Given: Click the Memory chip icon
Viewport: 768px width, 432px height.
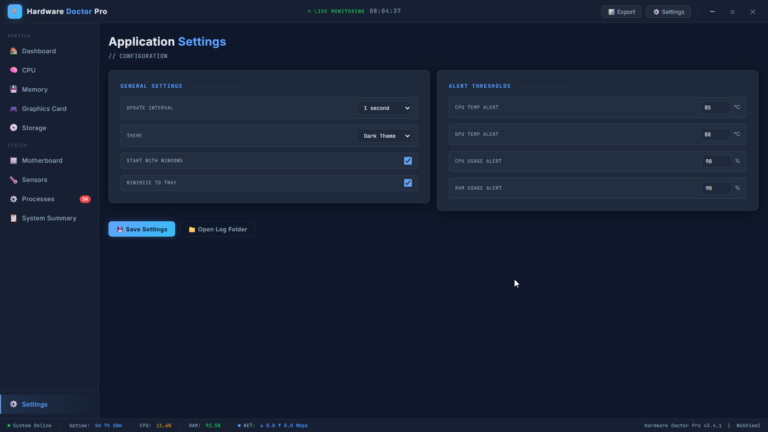Looking at the screenshot, I should click(x=13, y=89).
